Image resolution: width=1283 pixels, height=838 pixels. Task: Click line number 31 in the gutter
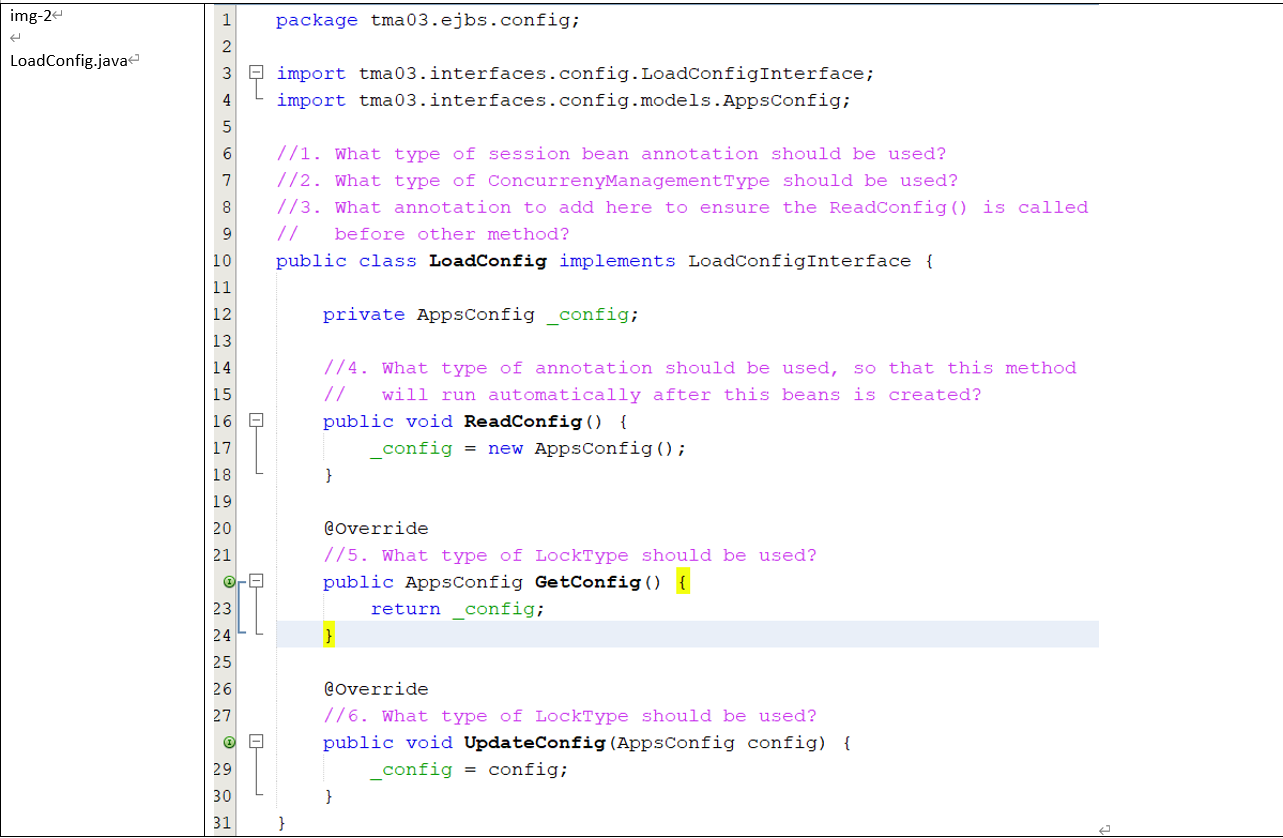coord(222,823)
